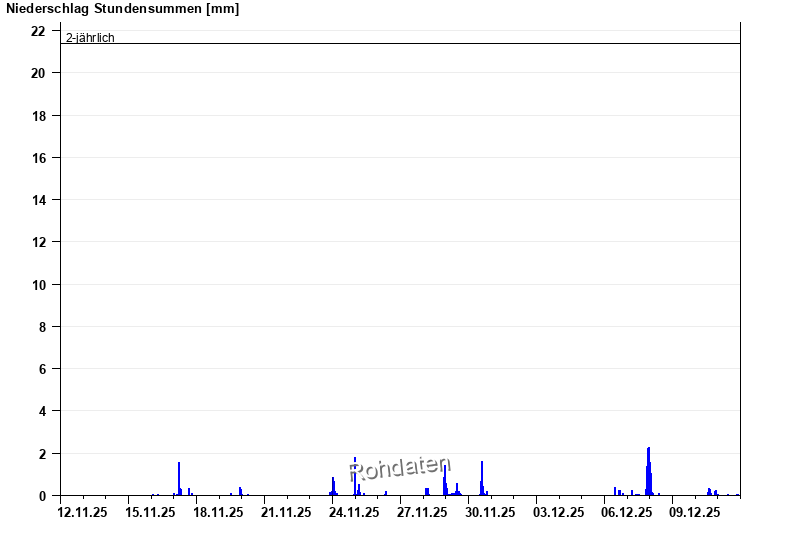Click the y-axis value 6

42,369
